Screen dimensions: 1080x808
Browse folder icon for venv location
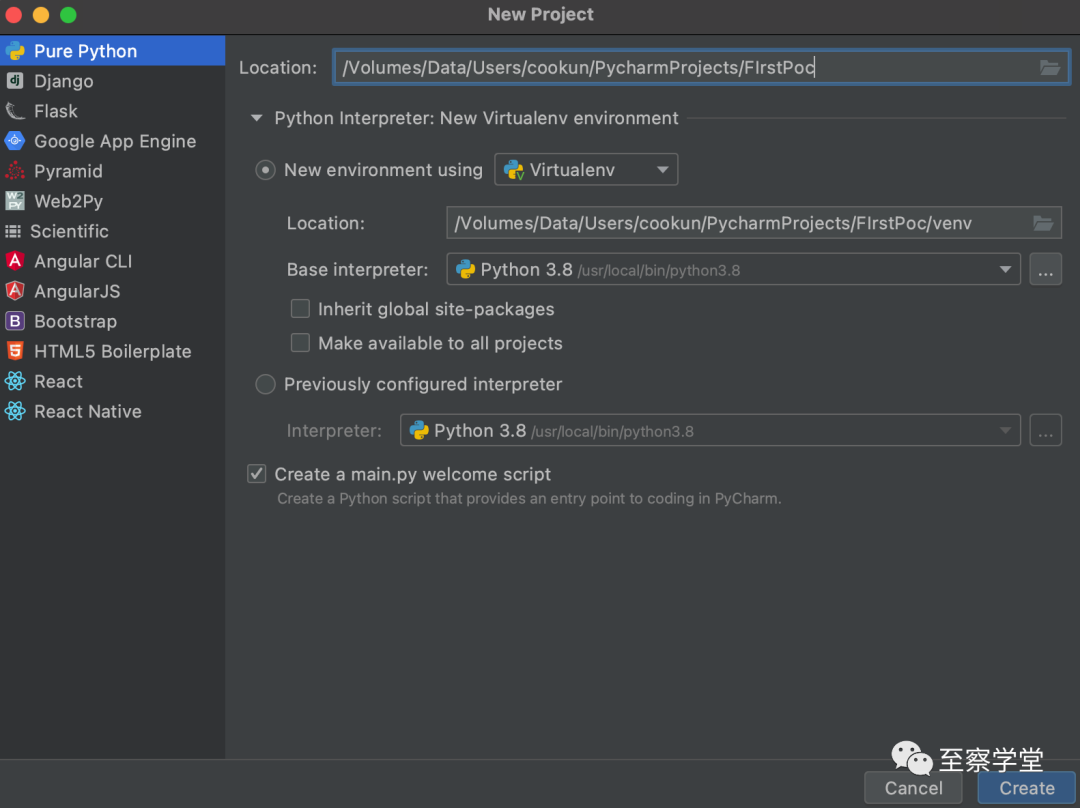[1043, 223]
